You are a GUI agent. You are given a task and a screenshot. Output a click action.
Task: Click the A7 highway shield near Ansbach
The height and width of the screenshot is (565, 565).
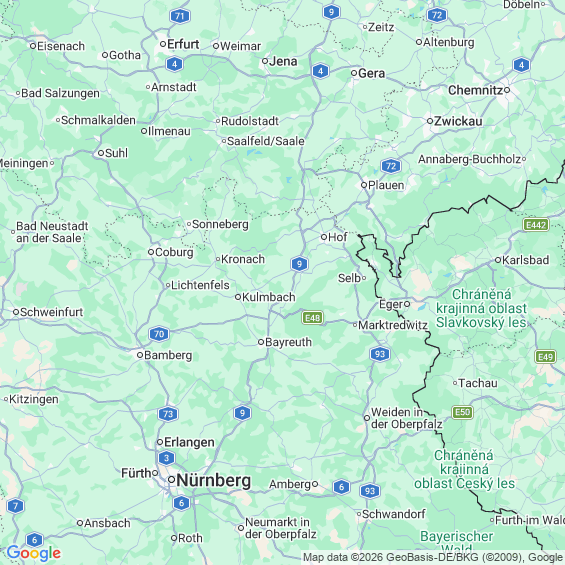(x=15, y=506)
